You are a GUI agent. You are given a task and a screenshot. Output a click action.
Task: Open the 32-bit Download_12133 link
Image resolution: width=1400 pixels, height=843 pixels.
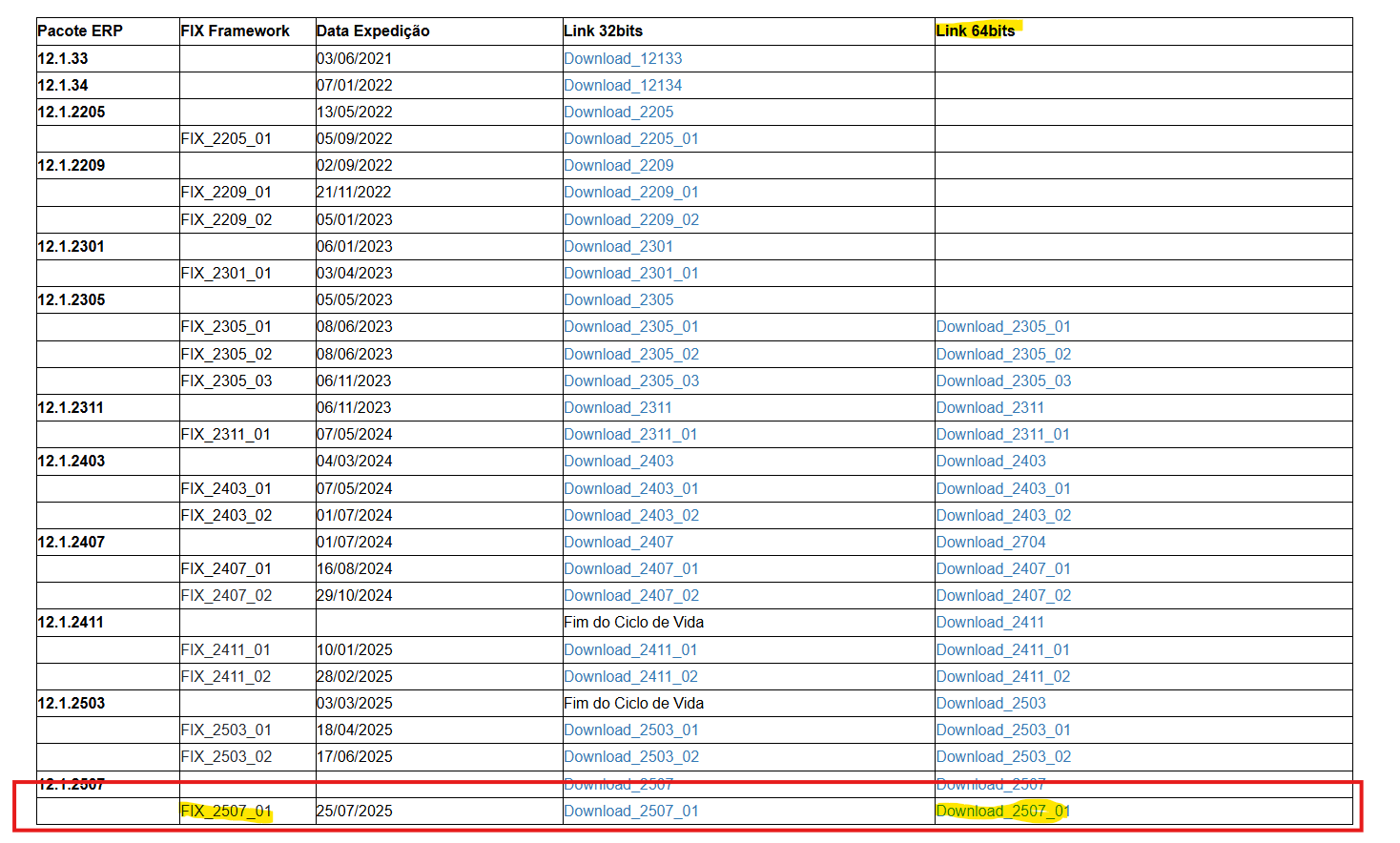[623, 58]
